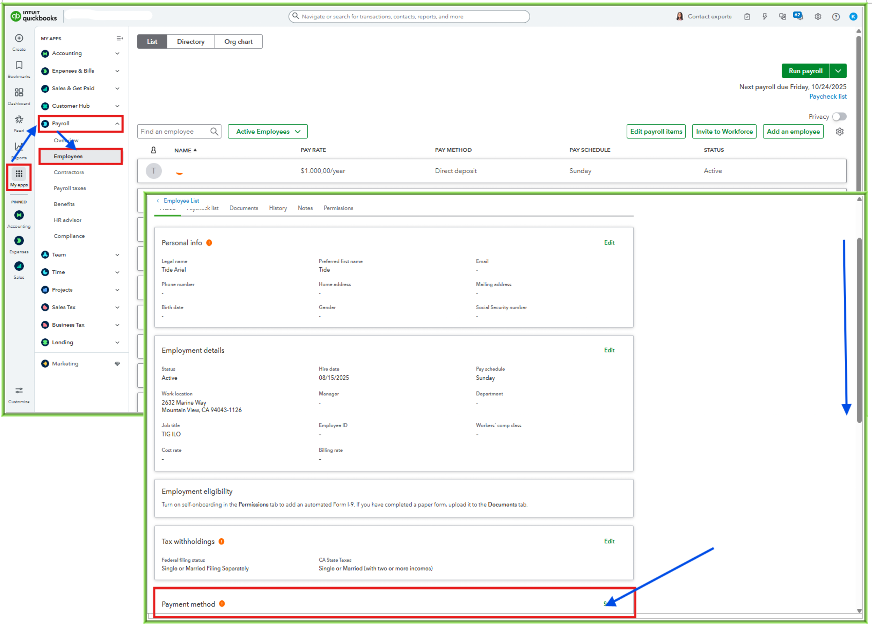Expand the Accounting menu section
This screenshot has height=626, width=872.
pos(117,53)
